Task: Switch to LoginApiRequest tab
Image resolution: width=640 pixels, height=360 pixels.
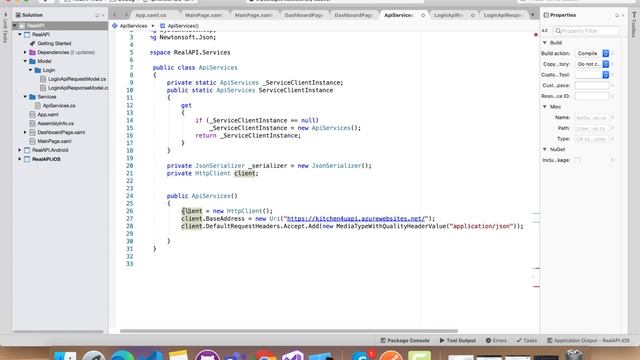Action: (x=448, y=15)
